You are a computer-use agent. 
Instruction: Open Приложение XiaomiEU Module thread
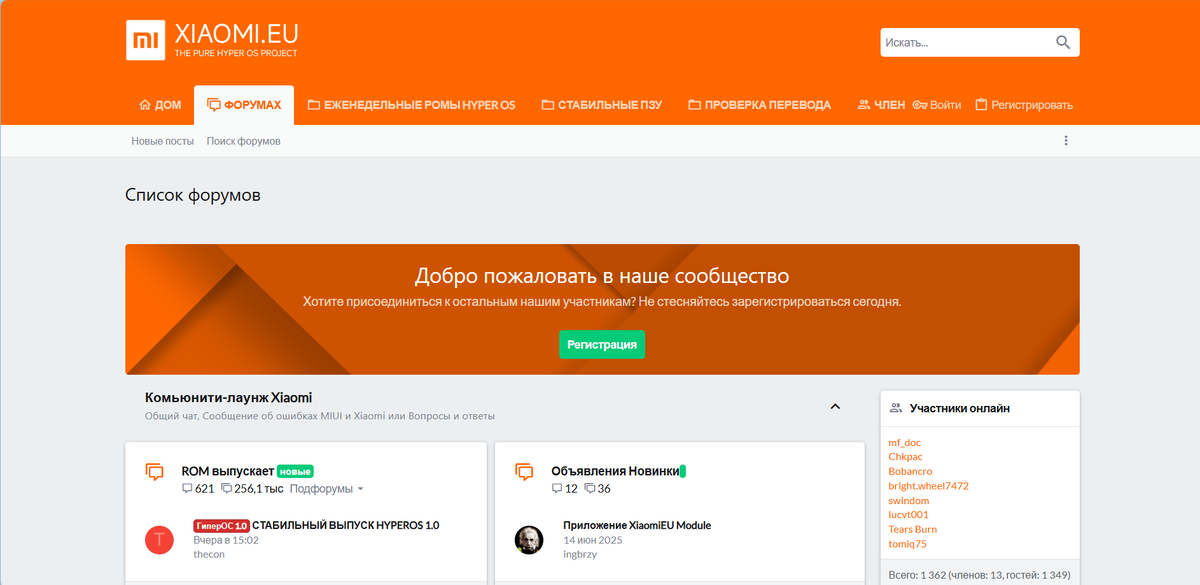pos(637,525)
